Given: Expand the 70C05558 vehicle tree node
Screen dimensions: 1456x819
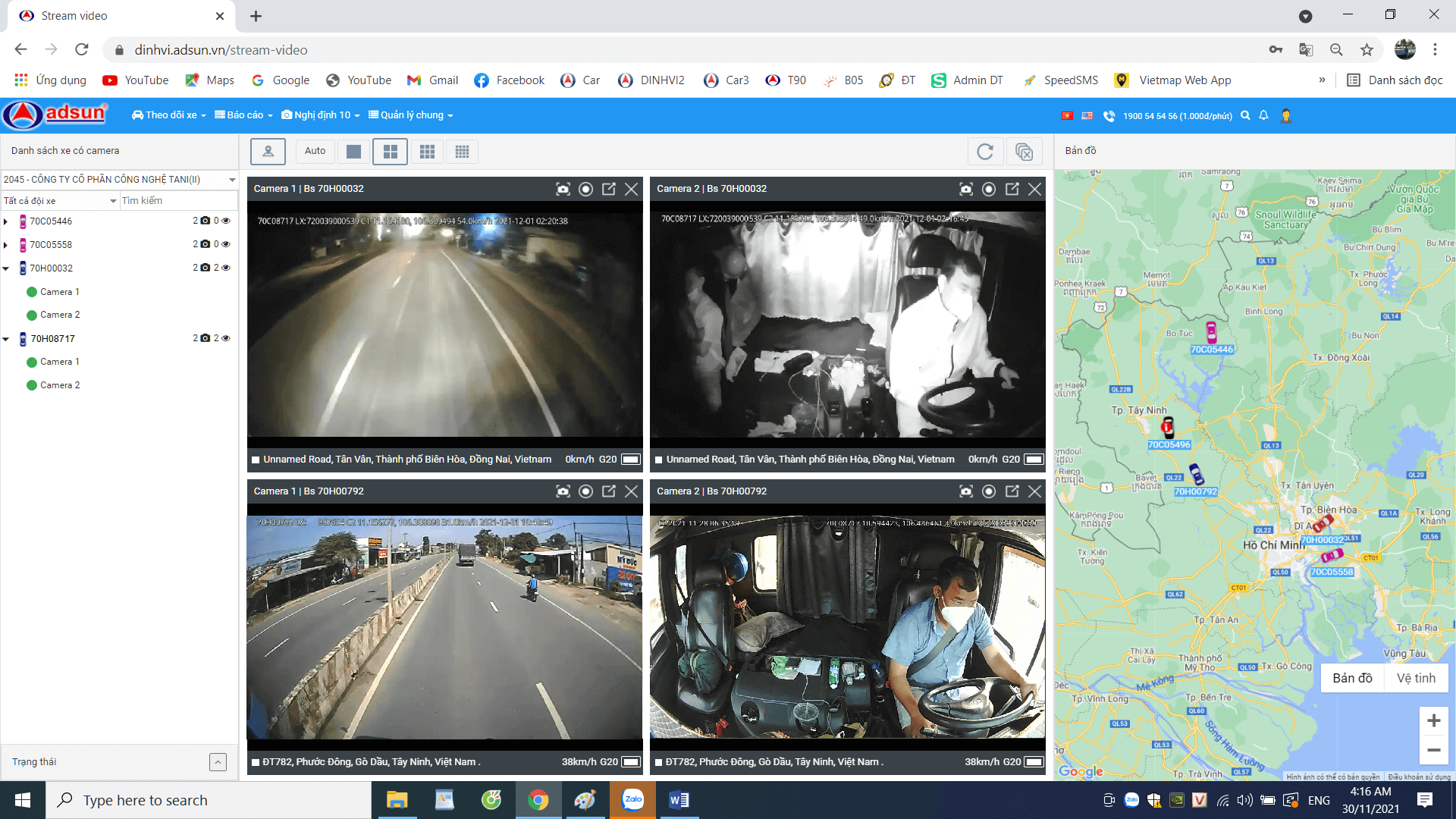Looking at the screenshot, I should (6, 245).
